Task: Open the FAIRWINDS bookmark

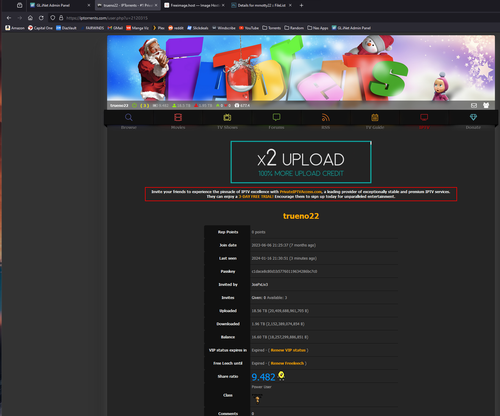Action: click(92, 28)
